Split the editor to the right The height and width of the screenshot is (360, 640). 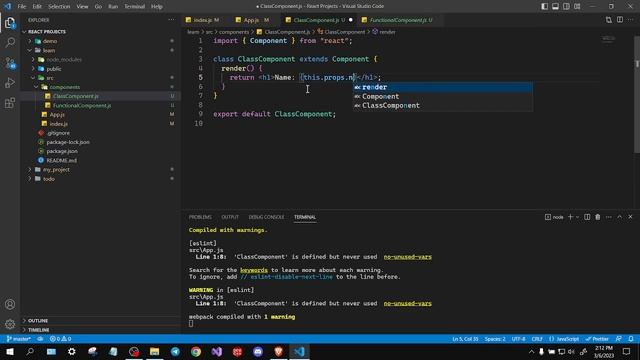(x=620, y=20)
